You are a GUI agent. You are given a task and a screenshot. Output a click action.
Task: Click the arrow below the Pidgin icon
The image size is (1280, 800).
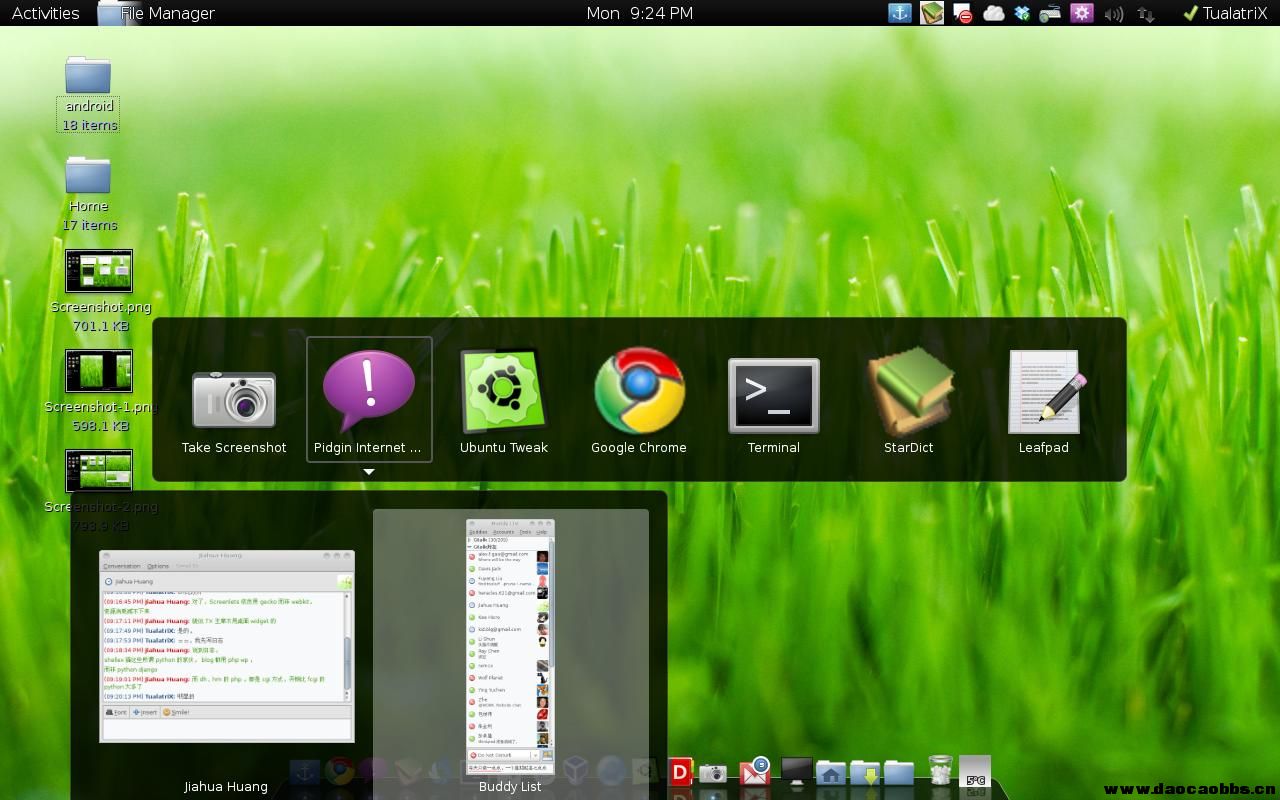click(369, 472)
